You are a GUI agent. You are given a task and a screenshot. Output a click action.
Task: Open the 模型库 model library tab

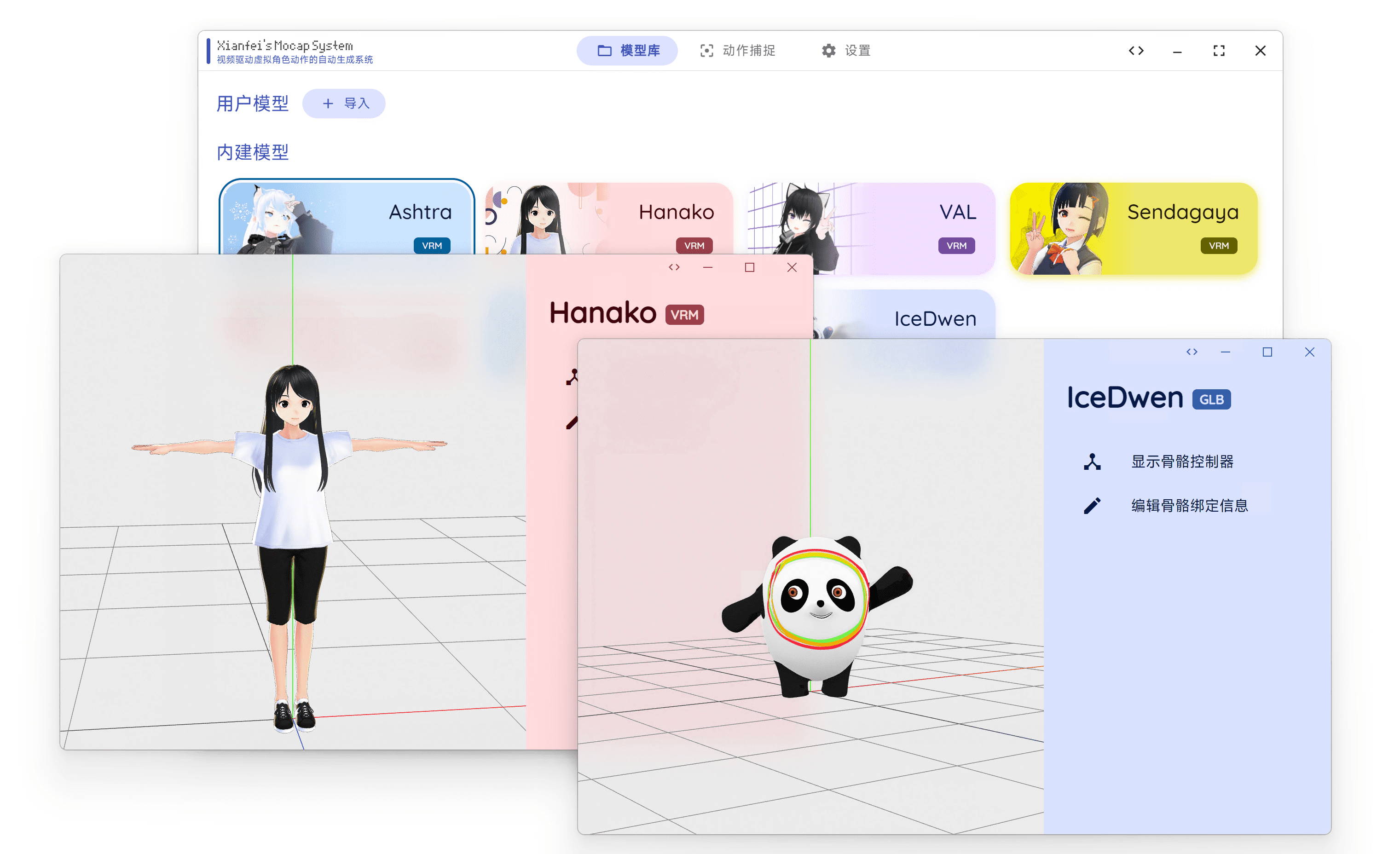pyautogui.click(x=627, y=51)
